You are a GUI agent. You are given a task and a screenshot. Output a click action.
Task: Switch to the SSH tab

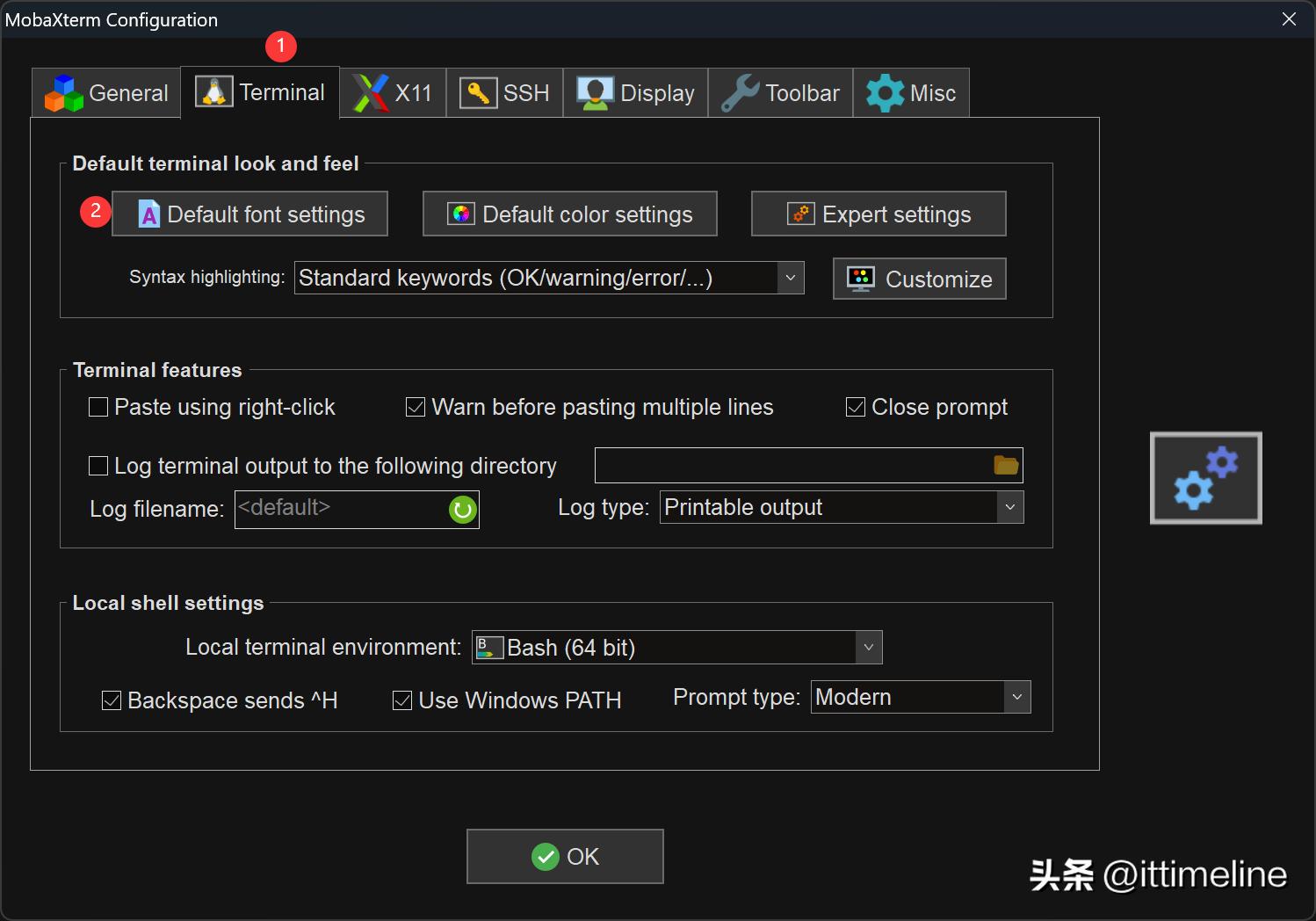pos(504,93)
